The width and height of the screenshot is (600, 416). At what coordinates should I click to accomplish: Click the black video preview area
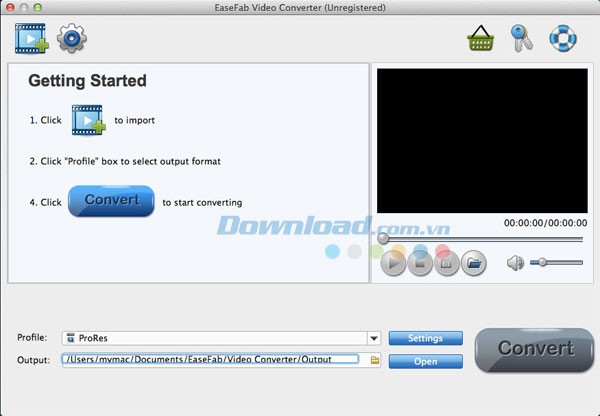click(x=482, y=141)
